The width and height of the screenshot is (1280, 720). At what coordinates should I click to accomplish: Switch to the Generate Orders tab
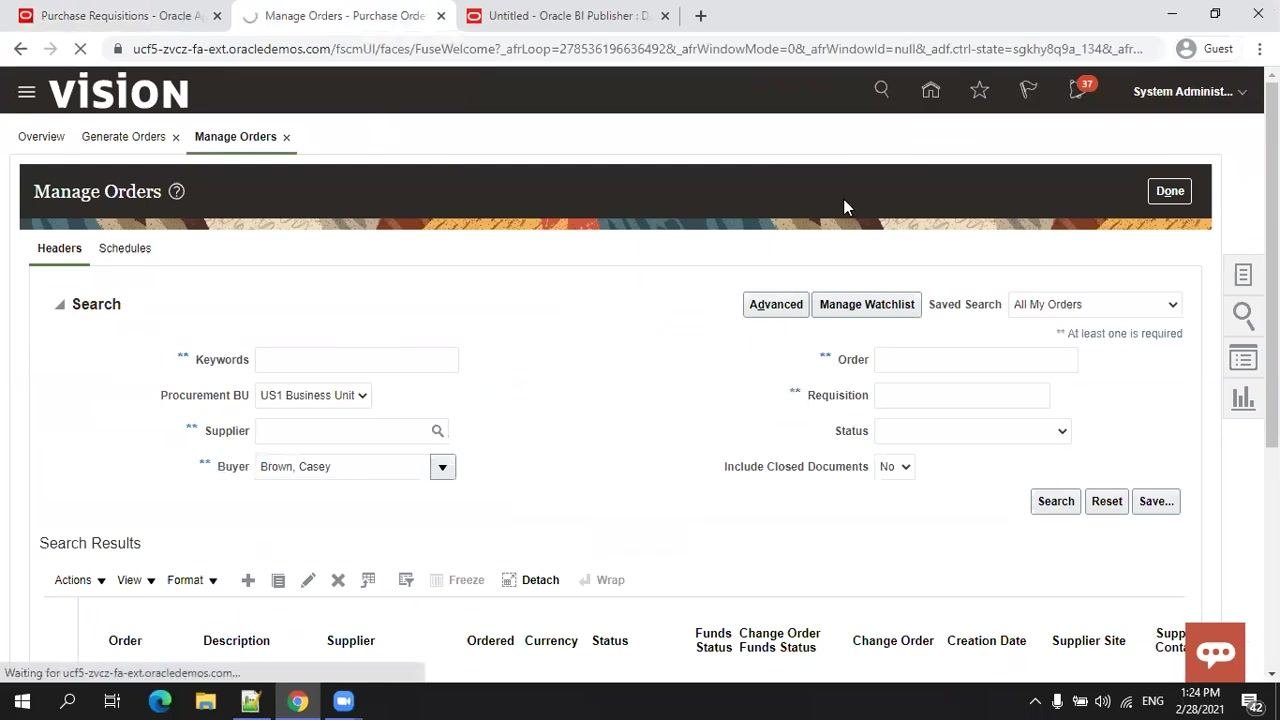(x=124, y=137)
